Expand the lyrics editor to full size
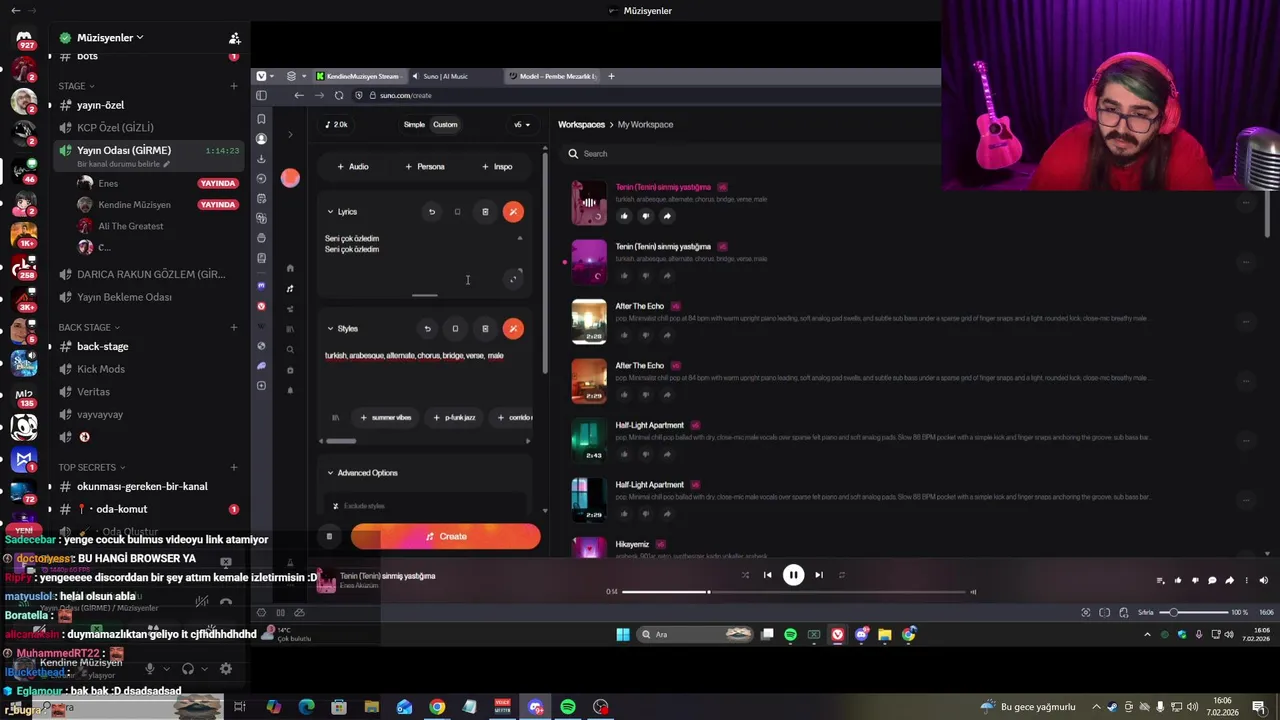Image resolution: width=1280 pixels, height=720 pixels. [x=513, y=279]
